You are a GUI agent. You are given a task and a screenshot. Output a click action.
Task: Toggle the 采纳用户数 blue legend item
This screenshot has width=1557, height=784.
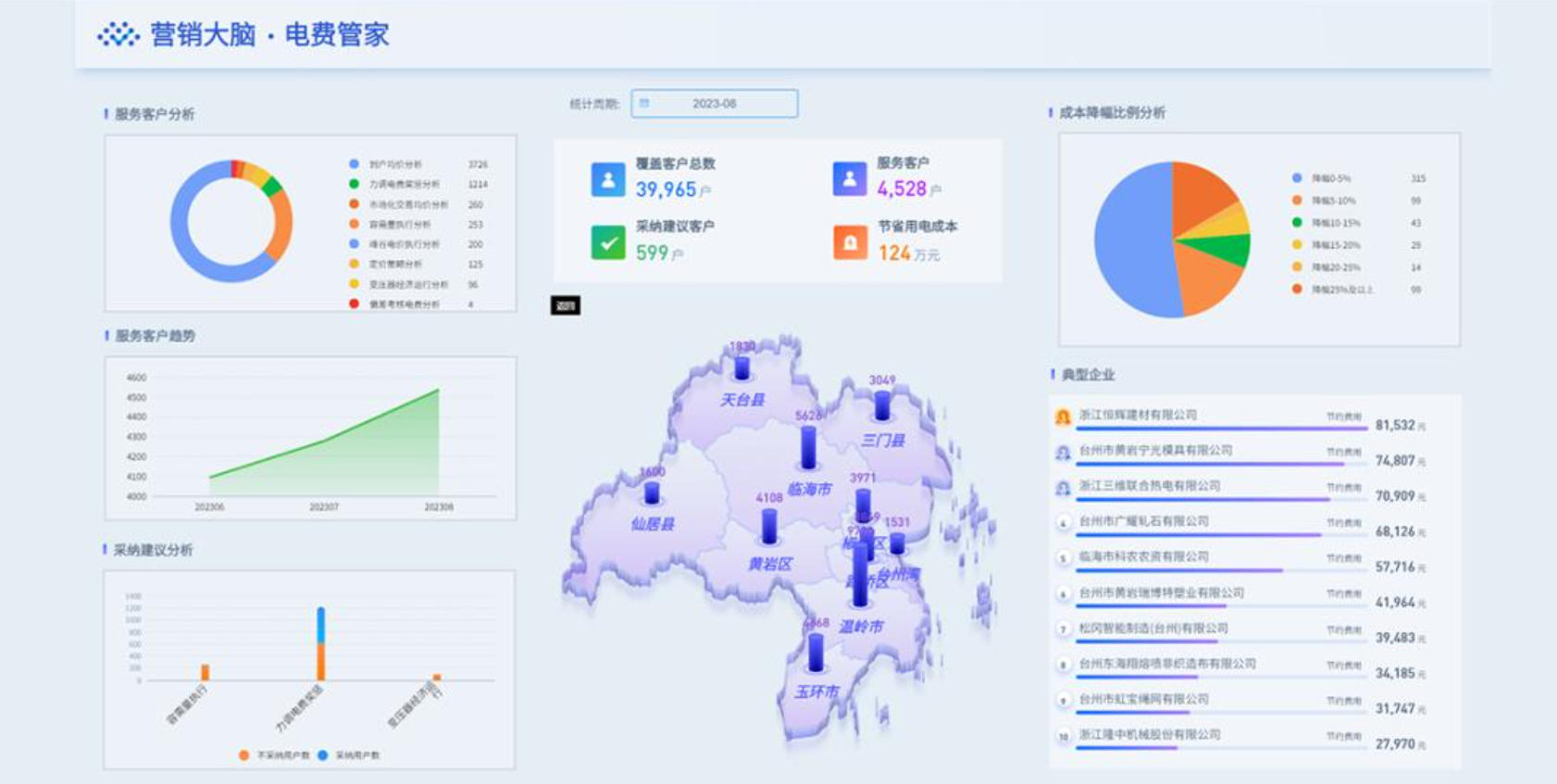pyautogui.click(x=348, y=755)
